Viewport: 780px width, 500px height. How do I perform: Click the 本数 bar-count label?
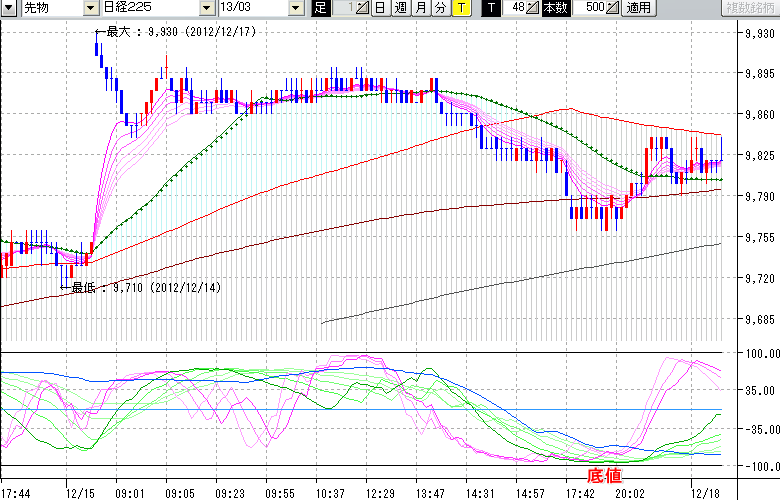[554, 8]
